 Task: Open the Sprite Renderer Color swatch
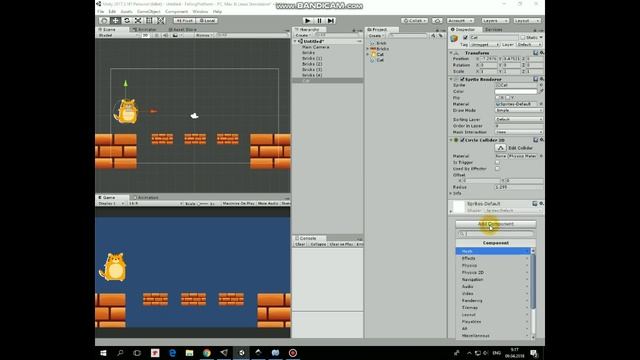pyautogui.click(x=516, y=91)
